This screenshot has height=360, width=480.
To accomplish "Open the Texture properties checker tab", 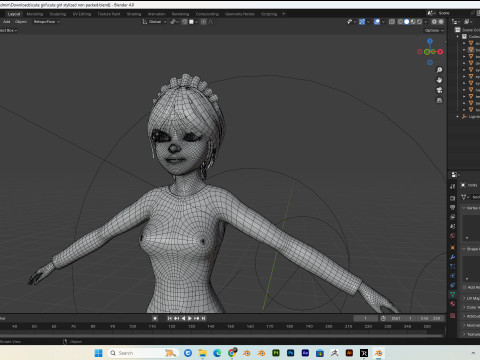I will click(x=452, y=315).
